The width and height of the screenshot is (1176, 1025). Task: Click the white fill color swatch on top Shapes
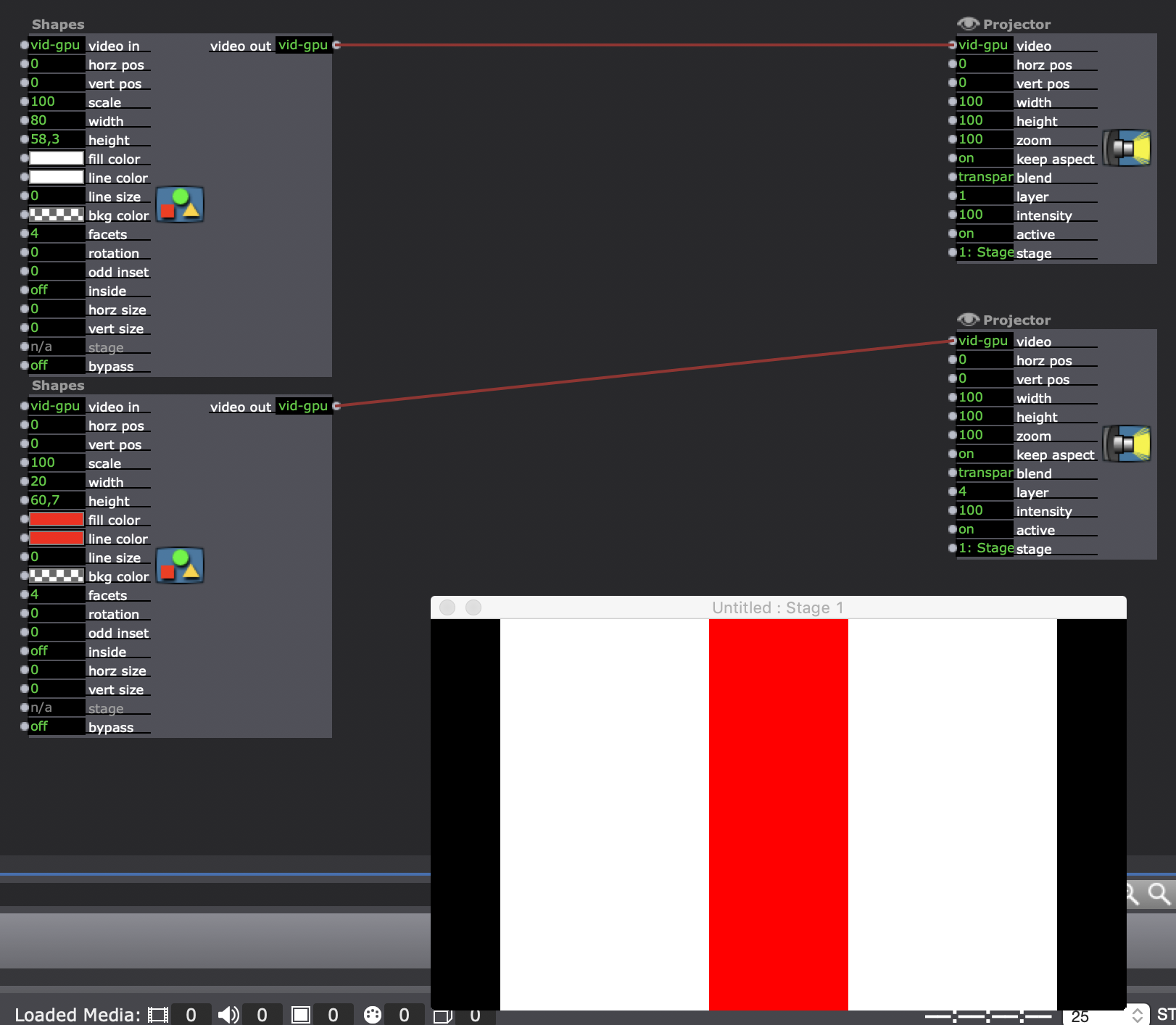(x=57, y=158)
